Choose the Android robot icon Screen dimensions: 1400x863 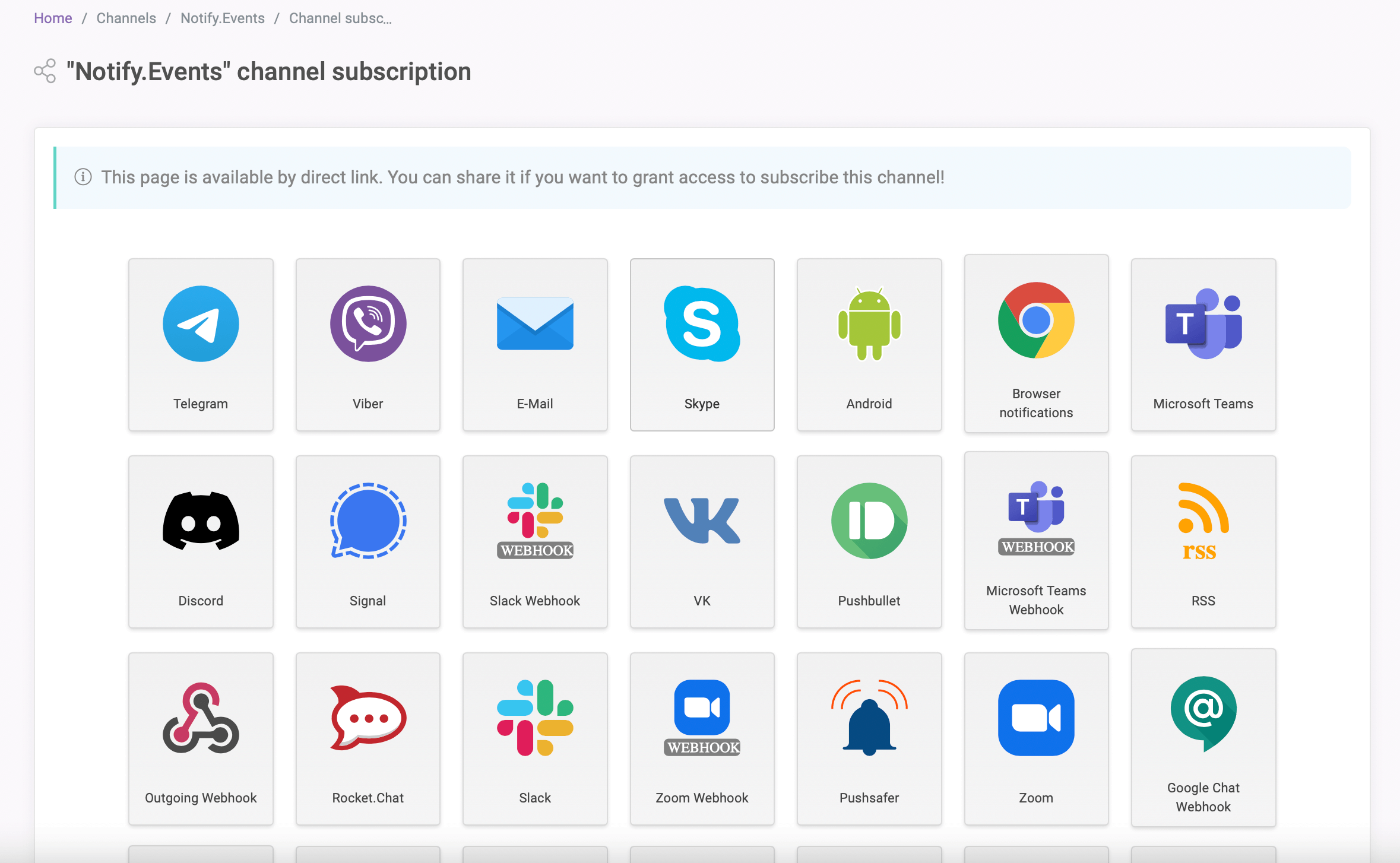tap(869, 324)
